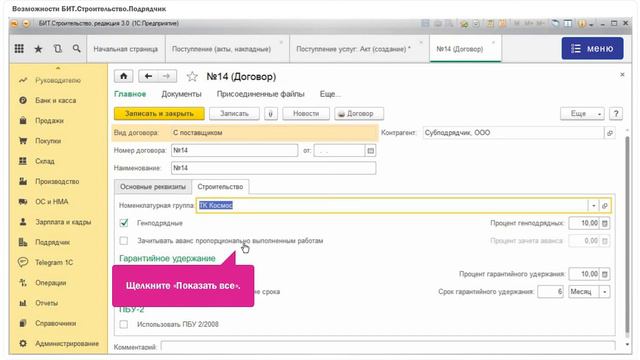Go to Присоединенные файлы link
Viewport: 640px width, 360px height.
click(260, 94)
